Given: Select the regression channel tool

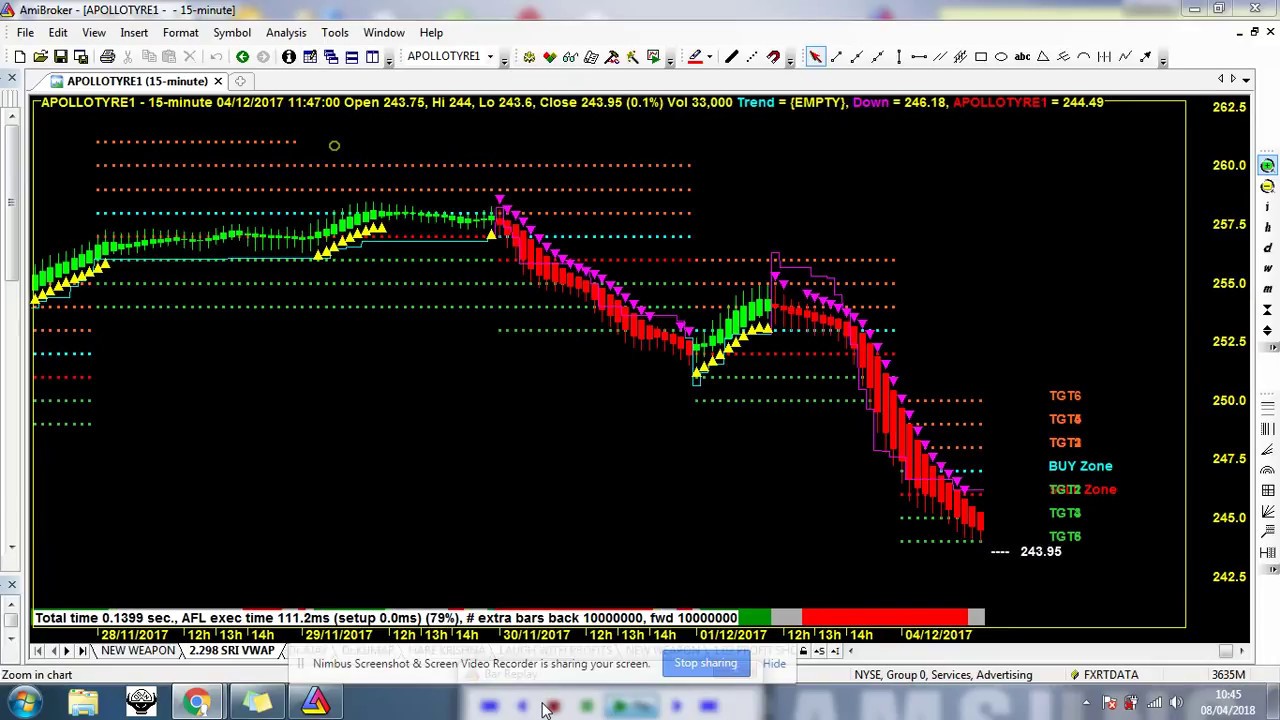Looking at the screenshot, I should tap(960, 57).
